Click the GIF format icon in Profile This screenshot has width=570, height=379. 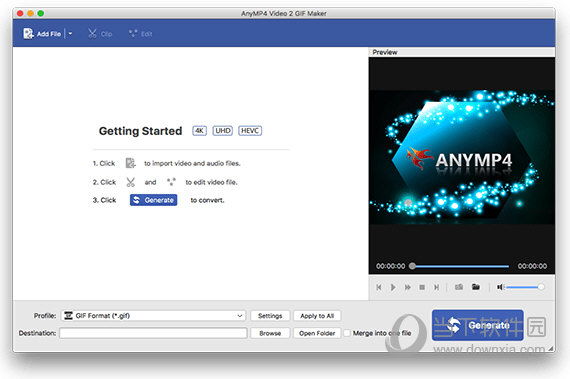point(68,315)
